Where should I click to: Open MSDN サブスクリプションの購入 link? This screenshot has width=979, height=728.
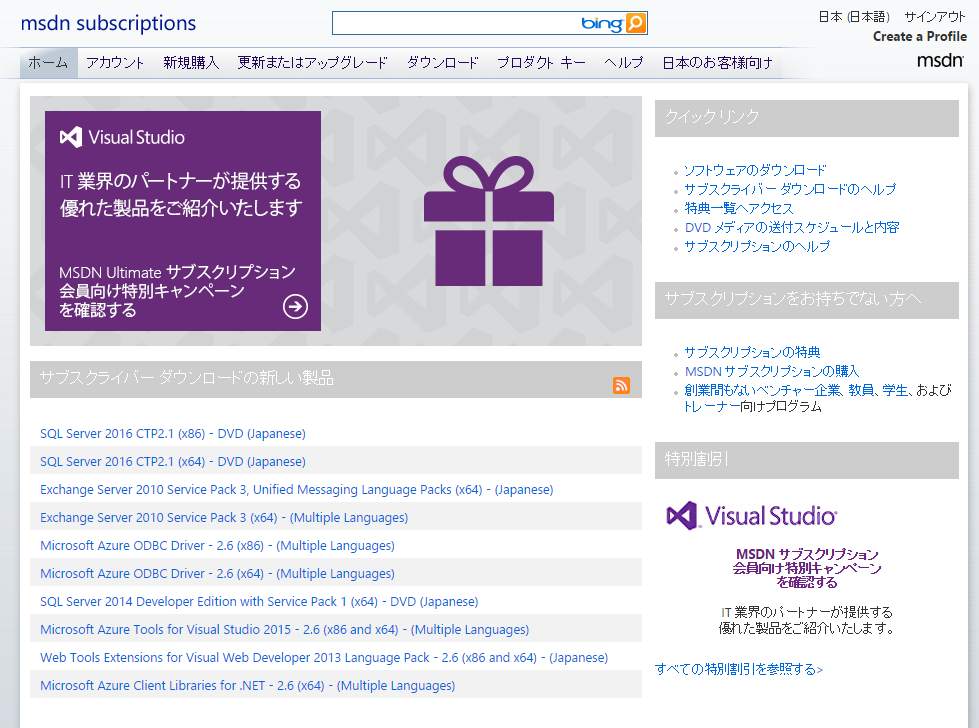click(x=772, y=371)
